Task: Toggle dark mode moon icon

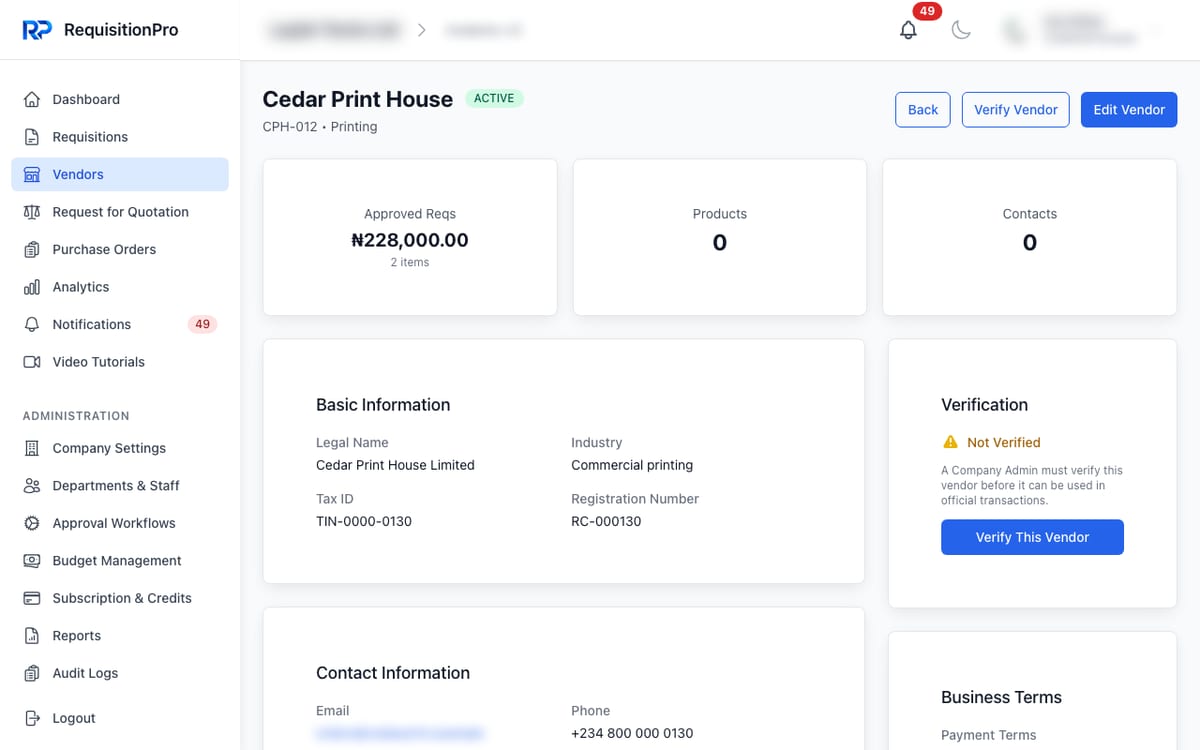Action: point(961,30)
